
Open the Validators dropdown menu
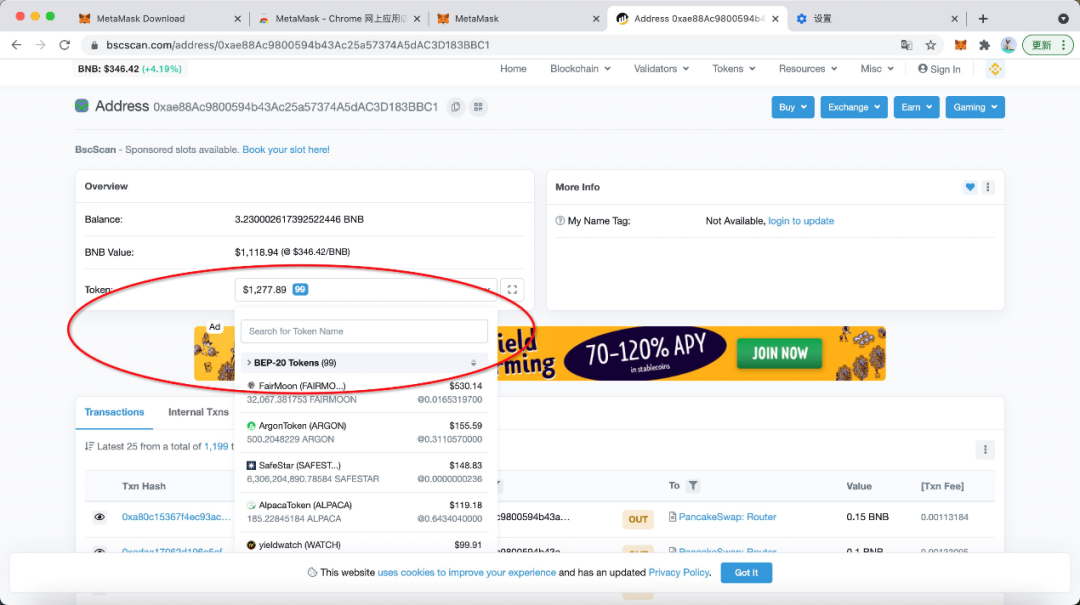pos(661,69)
